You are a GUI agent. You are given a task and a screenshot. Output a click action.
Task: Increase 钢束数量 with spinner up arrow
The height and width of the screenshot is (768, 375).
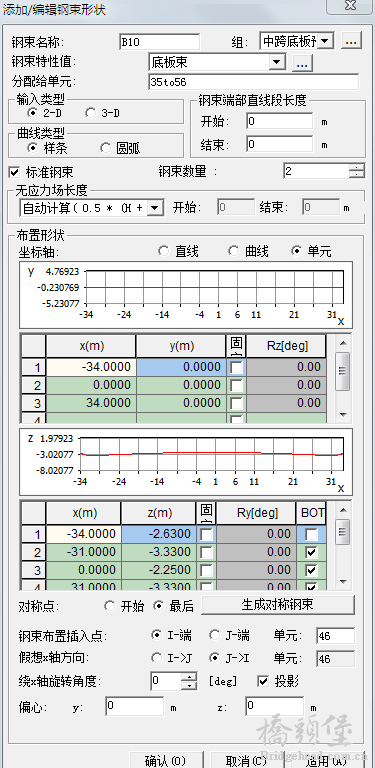point(357,168)
